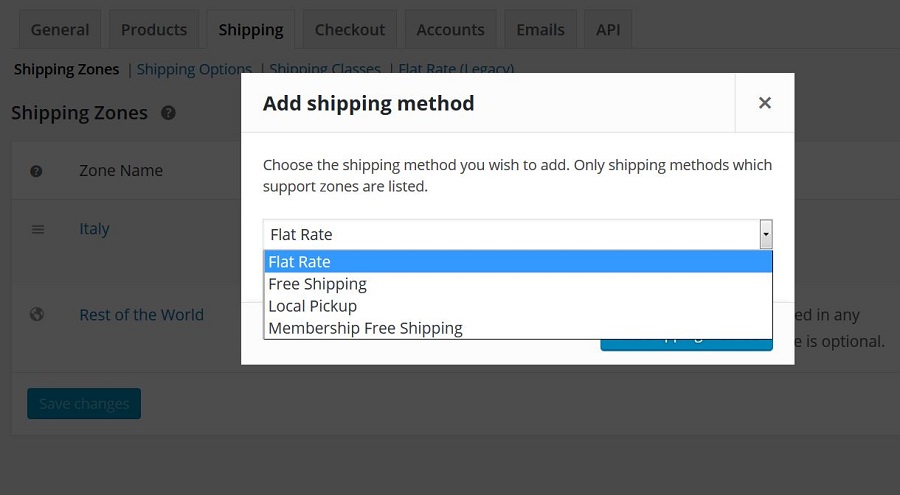The image size is (900, 495).
Task: Go to the Checkout tab
Action: pos(350,29)
